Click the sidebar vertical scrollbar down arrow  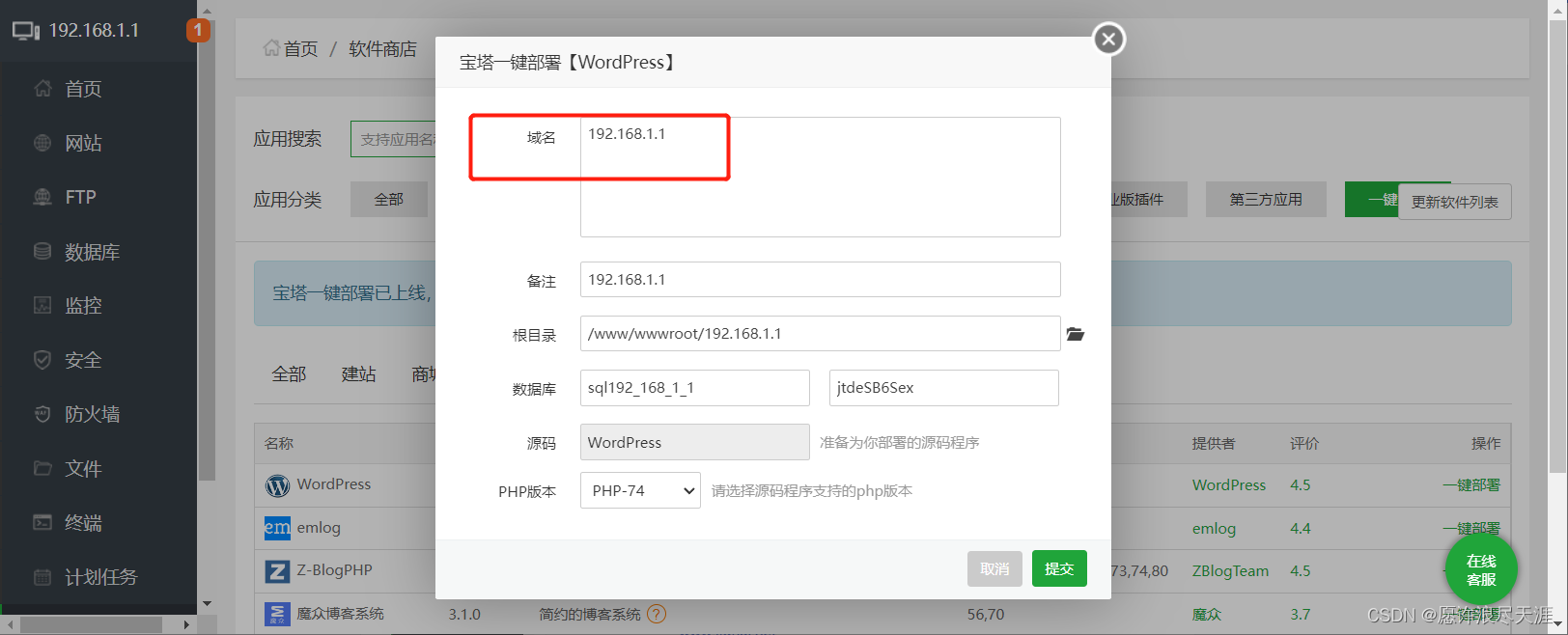tap(207, 604)
